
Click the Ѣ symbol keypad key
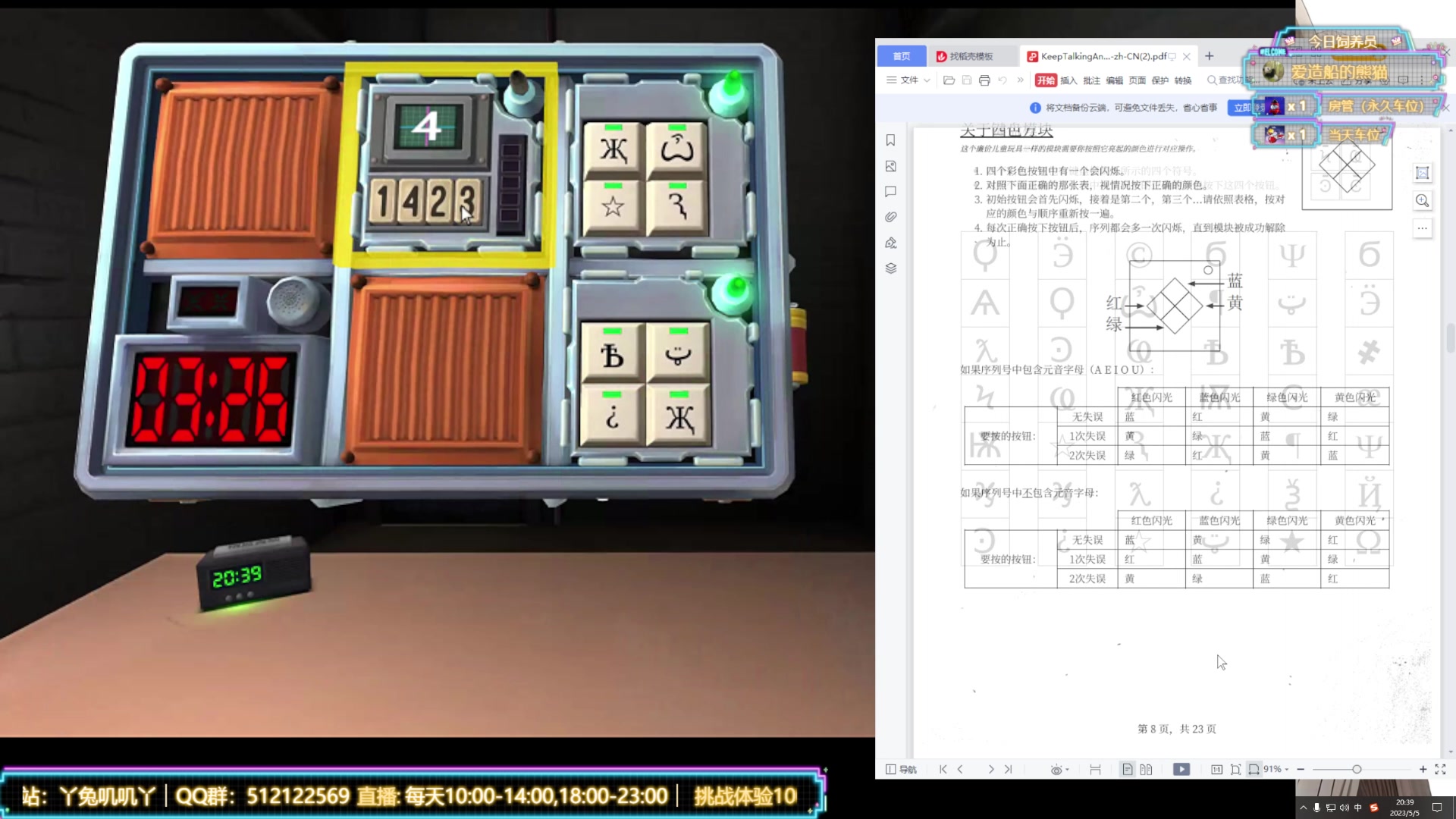[x=612, y=353]
